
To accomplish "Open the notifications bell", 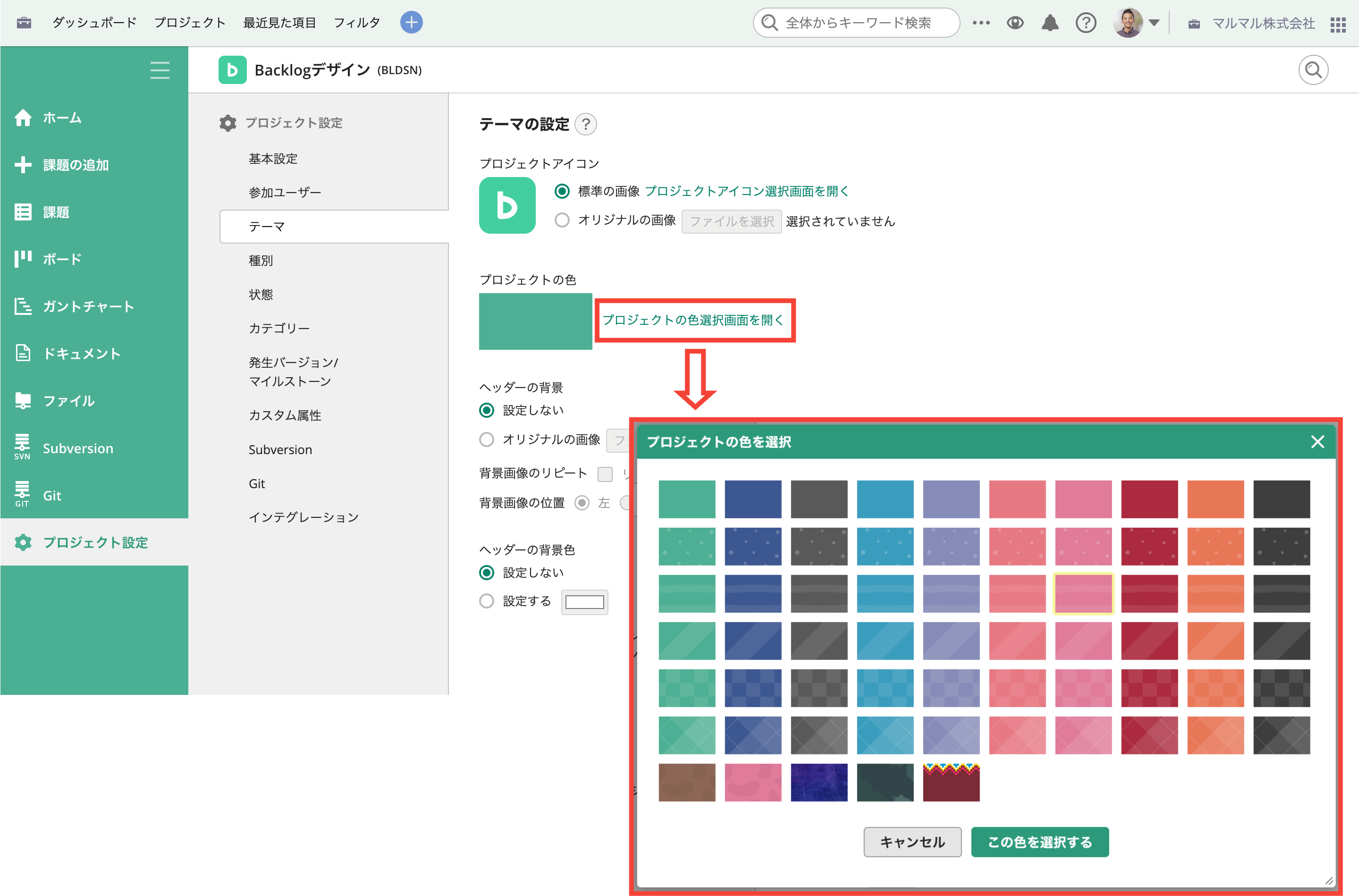I will pos(1050,23).
